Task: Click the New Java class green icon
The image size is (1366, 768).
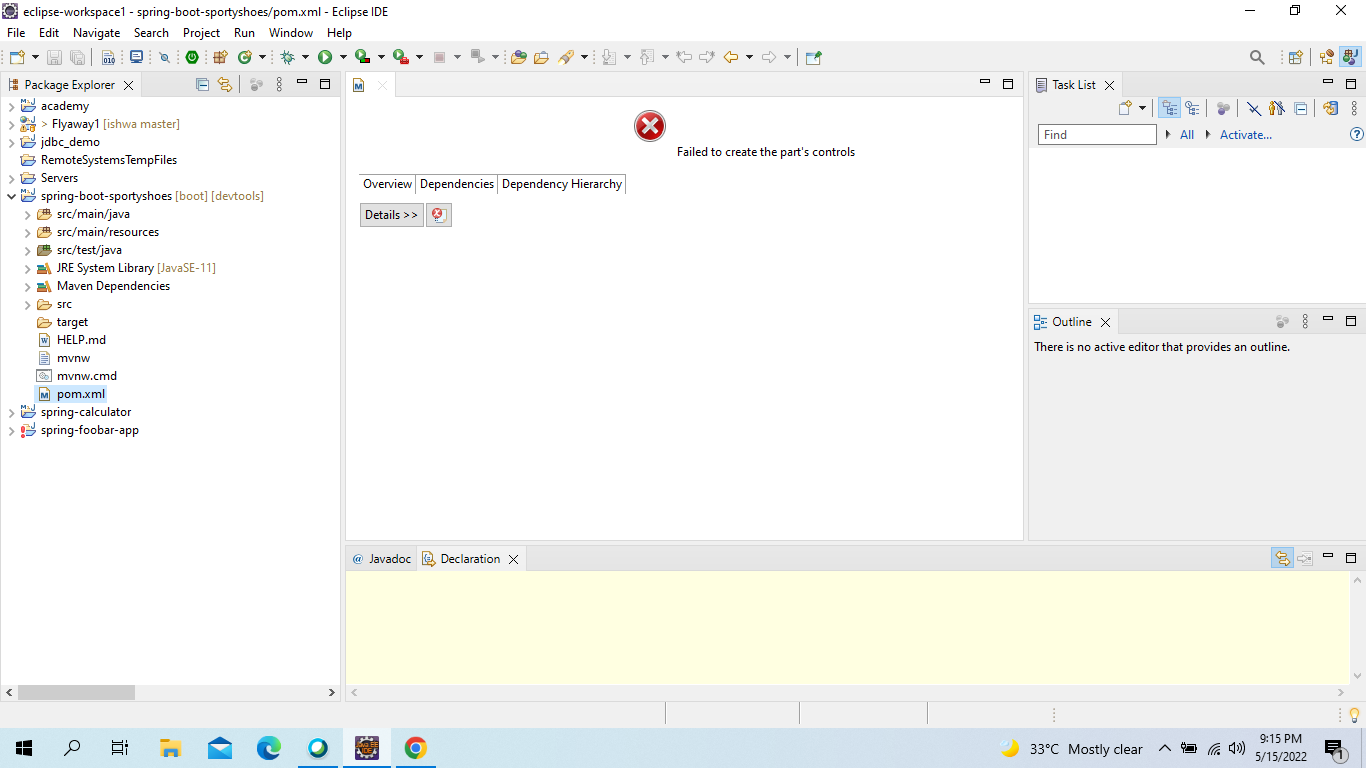Action: coord(244,57)
